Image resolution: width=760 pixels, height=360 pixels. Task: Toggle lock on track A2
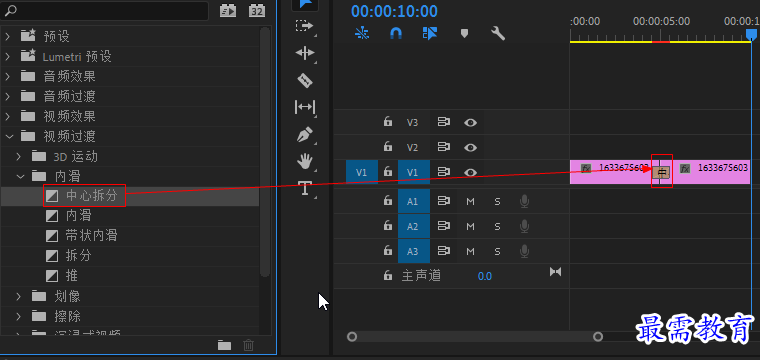click(x=388, y=226)
